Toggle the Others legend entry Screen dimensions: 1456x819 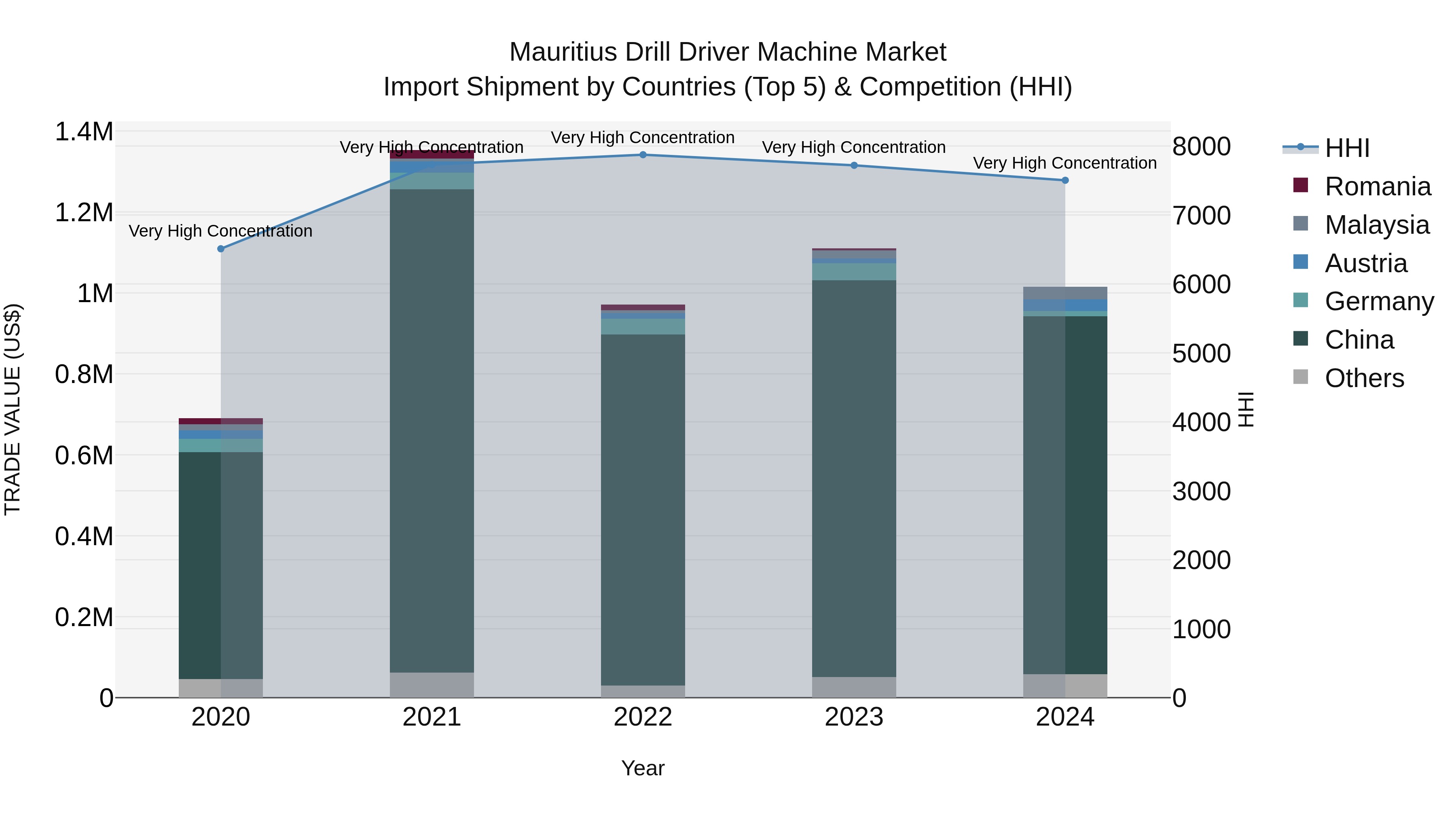point(1348,378)
